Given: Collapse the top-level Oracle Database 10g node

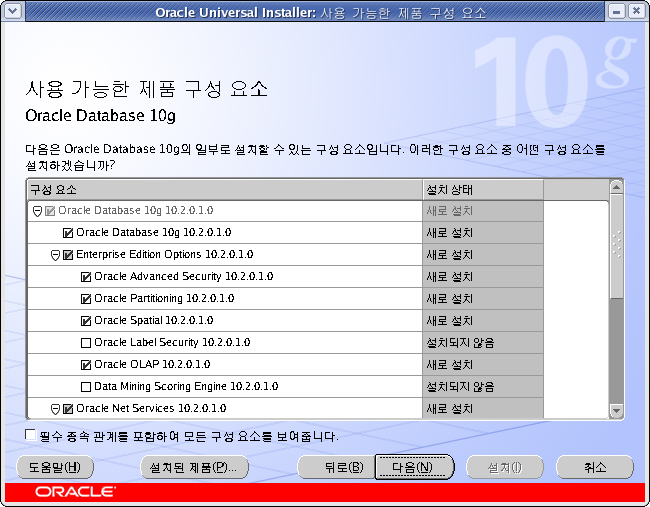Looking at the screenshot, I should 37,212.
